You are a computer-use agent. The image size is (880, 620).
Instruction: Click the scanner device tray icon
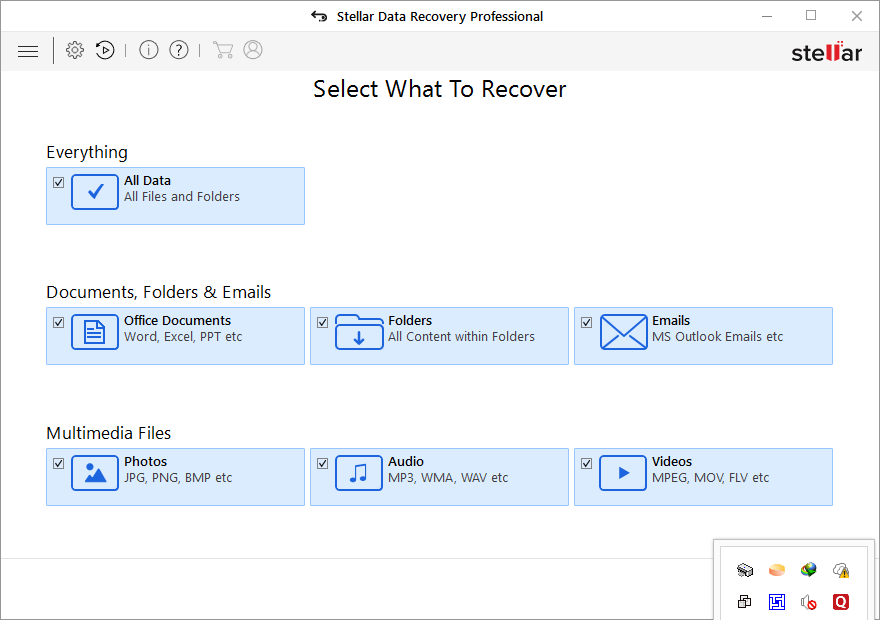[x=745, y=570]
